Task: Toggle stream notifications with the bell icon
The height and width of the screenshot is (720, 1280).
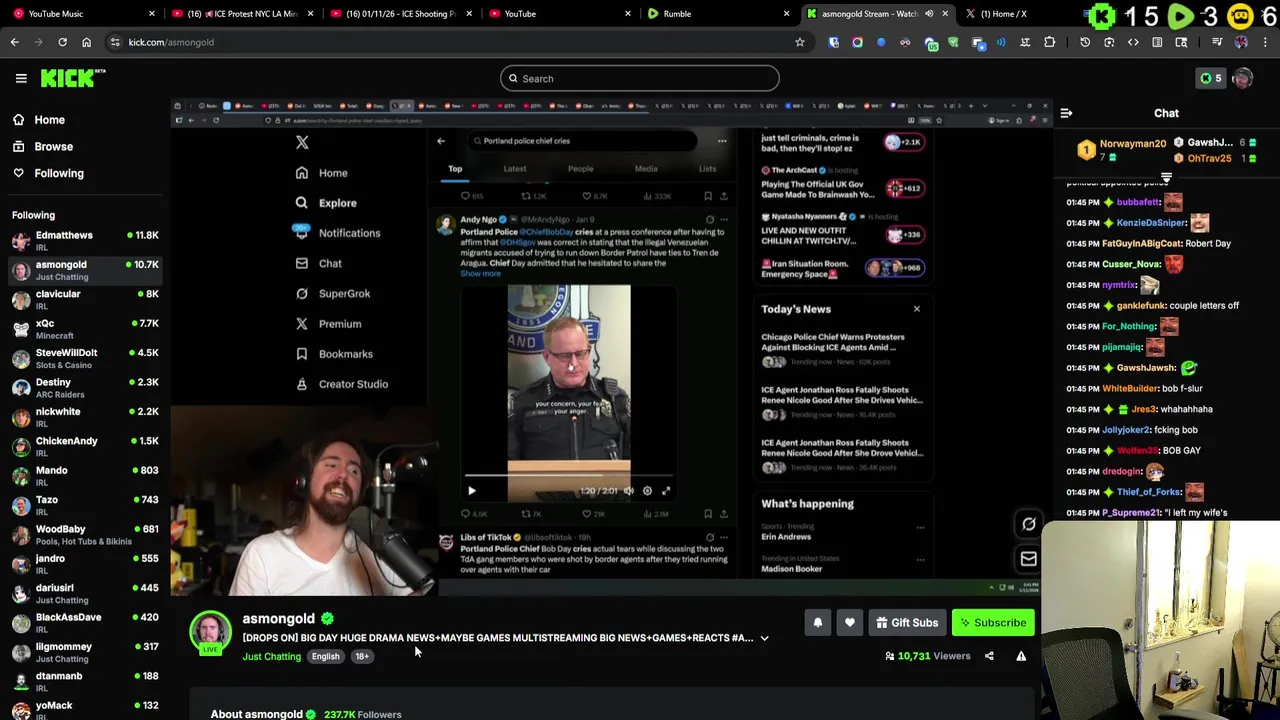Action: [817, 623]
